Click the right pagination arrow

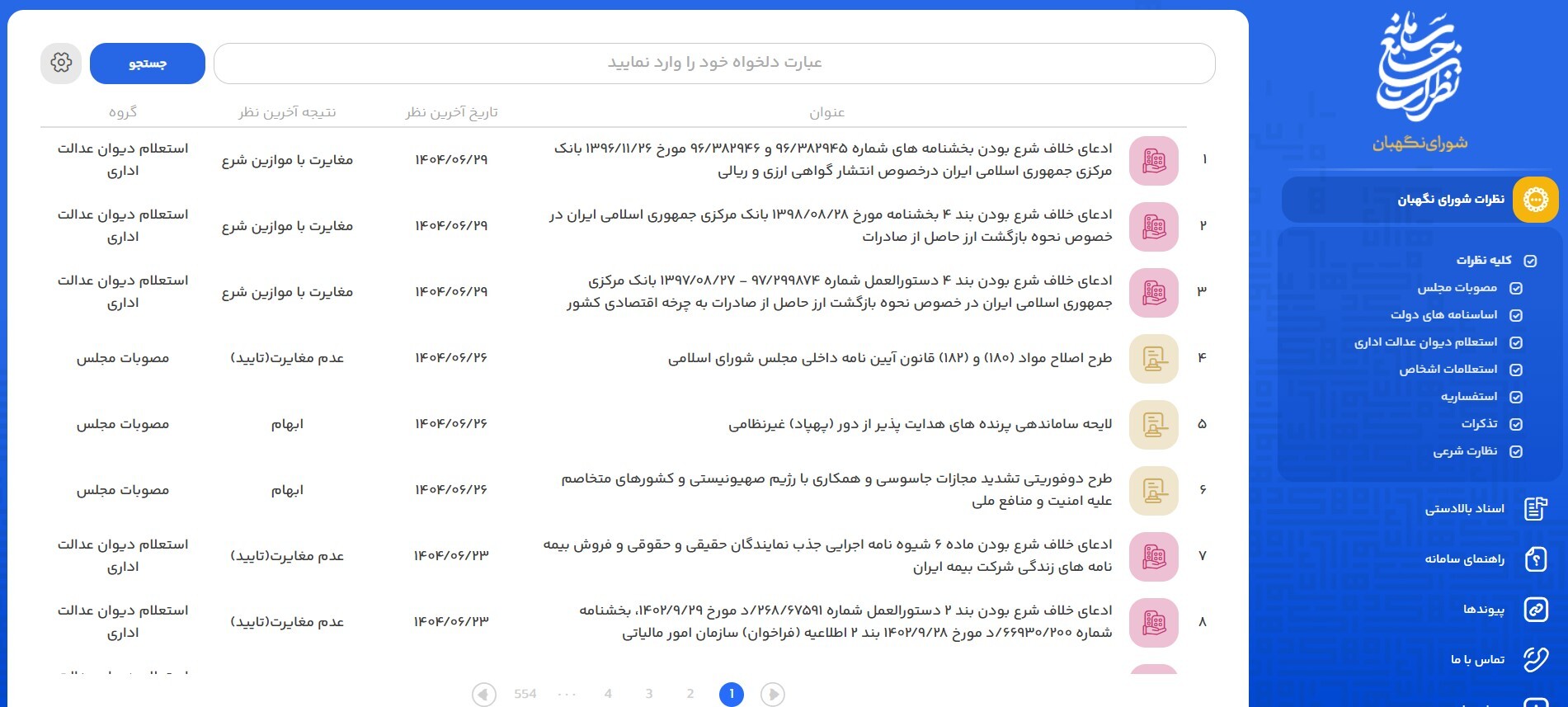pos(773,695)
